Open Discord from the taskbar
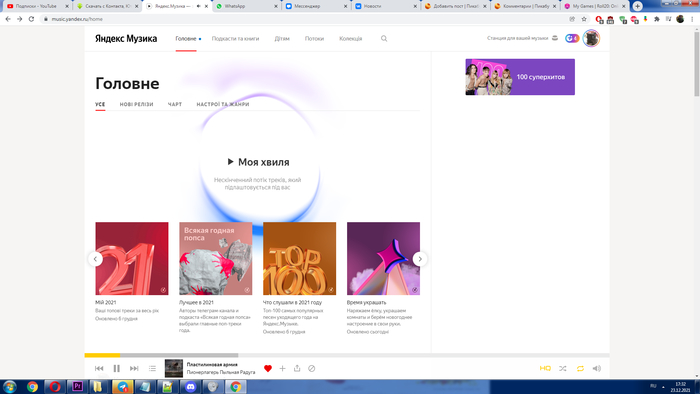 point(191,386)
